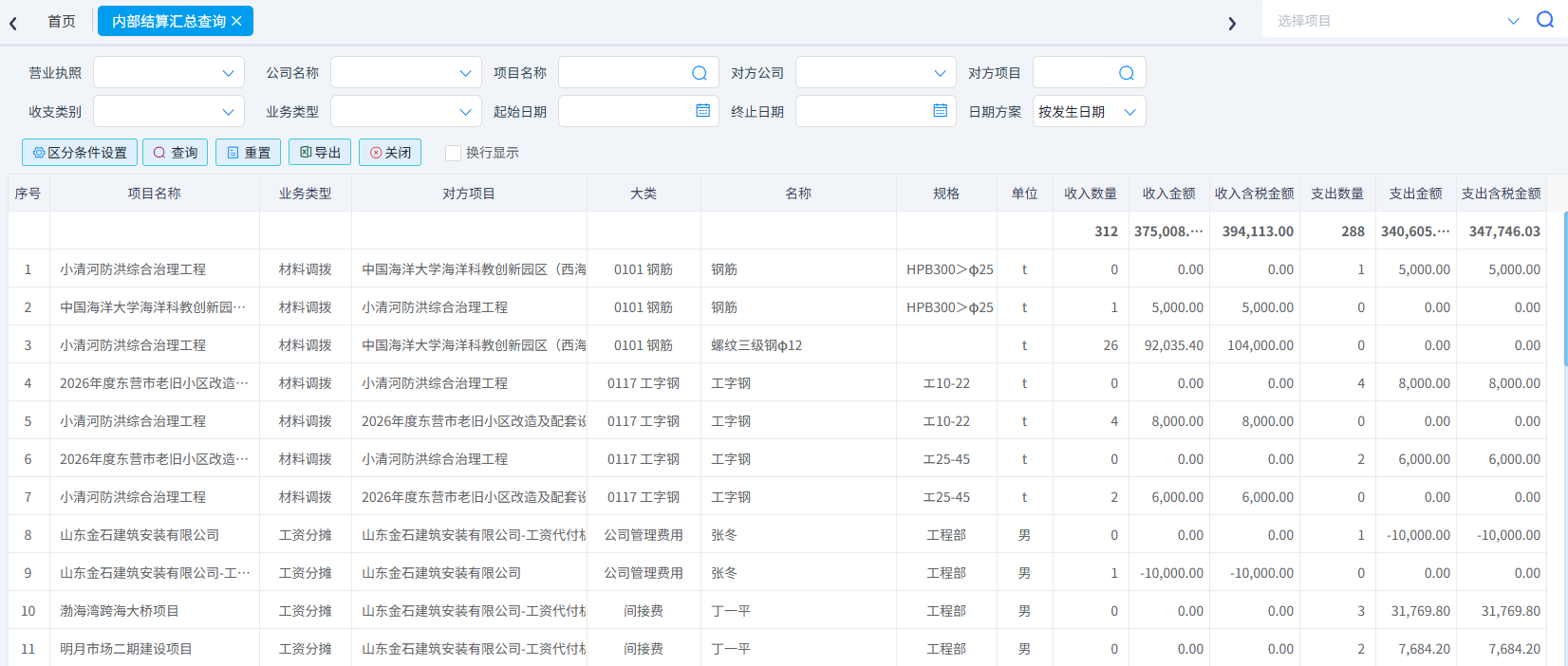Expand the 业务类型 dropdown
This screenshot has height=666, width=1568.
point(465,112)
